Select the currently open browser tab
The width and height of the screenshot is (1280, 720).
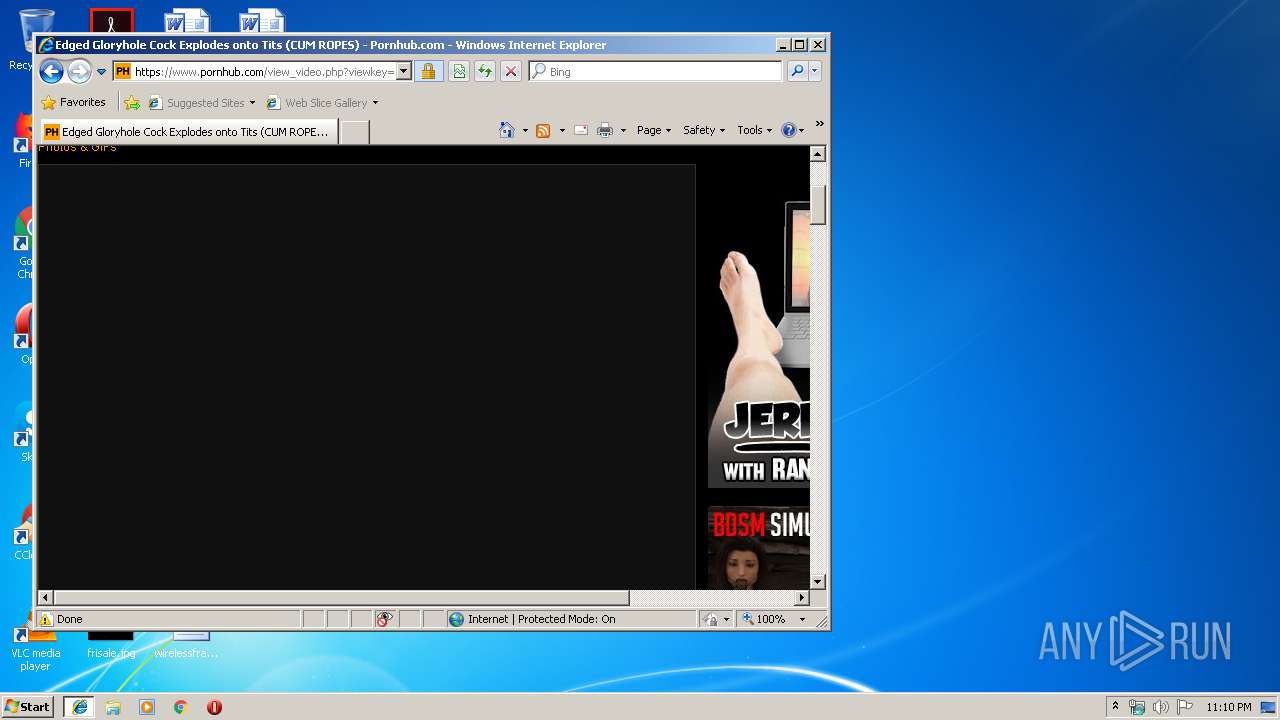click(x=188, y=132)
